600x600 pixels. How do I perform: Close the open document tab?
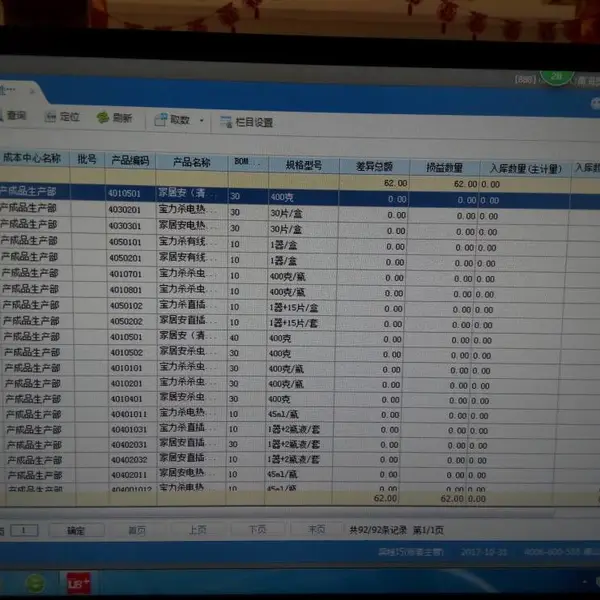33,91
